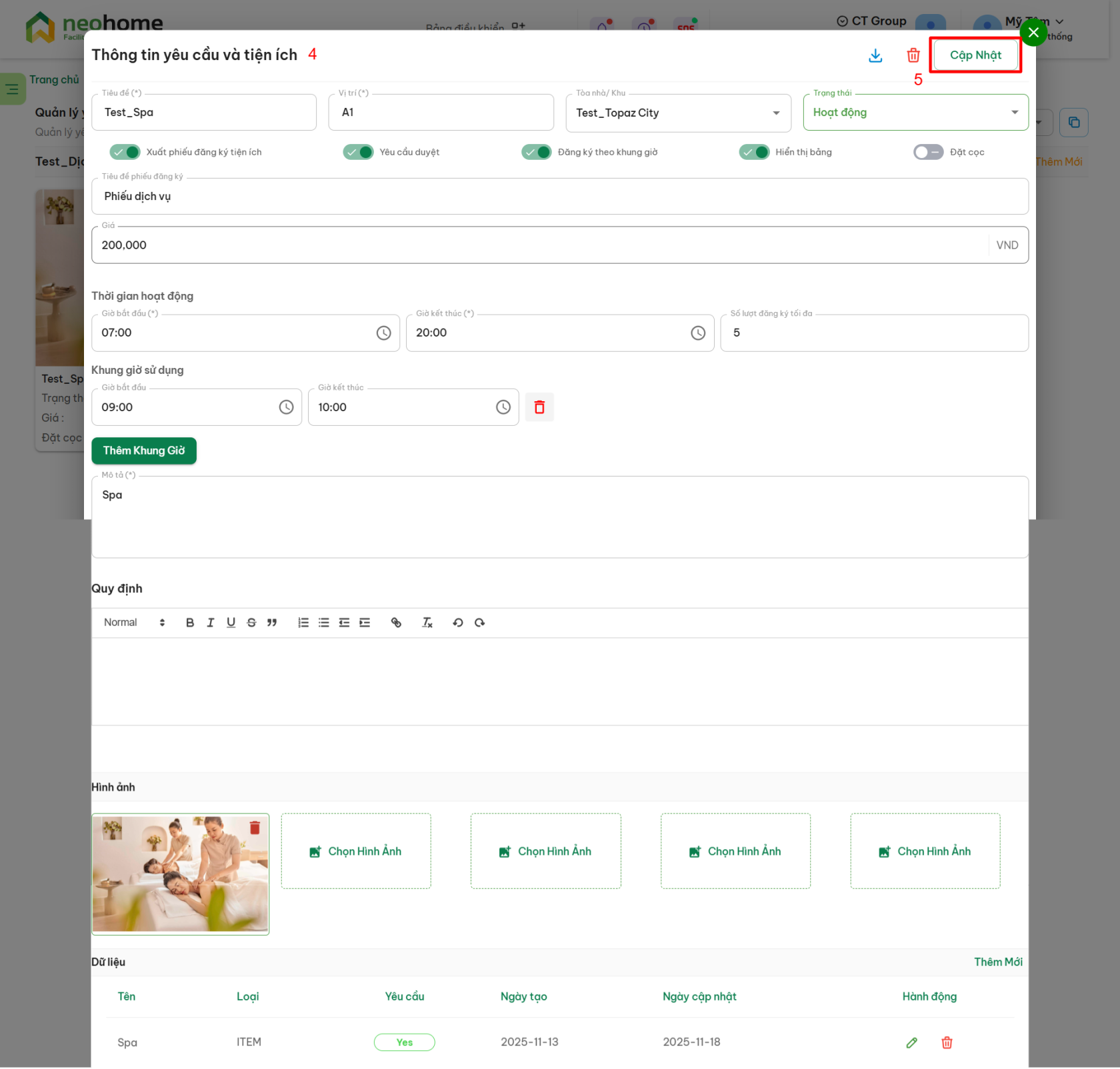Viewport: 1120px width, 1069px height.
Task: Delete the 09:00–10:00 time slot
Action: tap(539, 407)
